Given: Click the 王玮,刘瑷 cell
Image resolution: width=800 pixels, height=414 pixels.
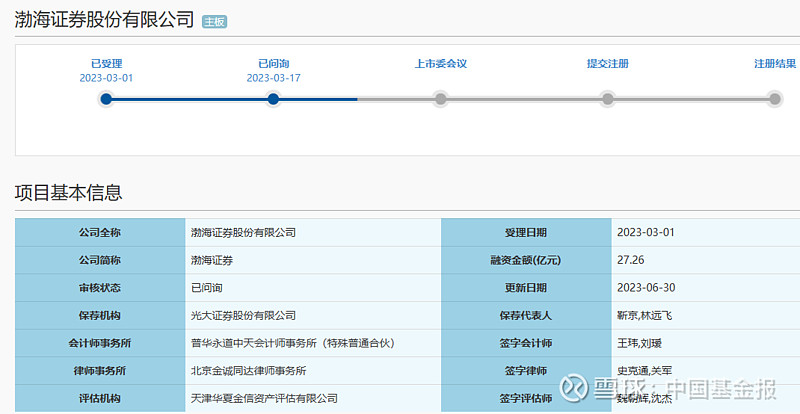Looking at the screenshot, I should [706, 343].
